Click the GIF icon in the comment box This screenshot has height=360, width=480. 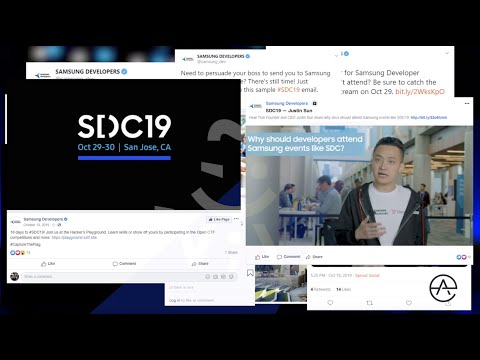[x=223, y=277]
